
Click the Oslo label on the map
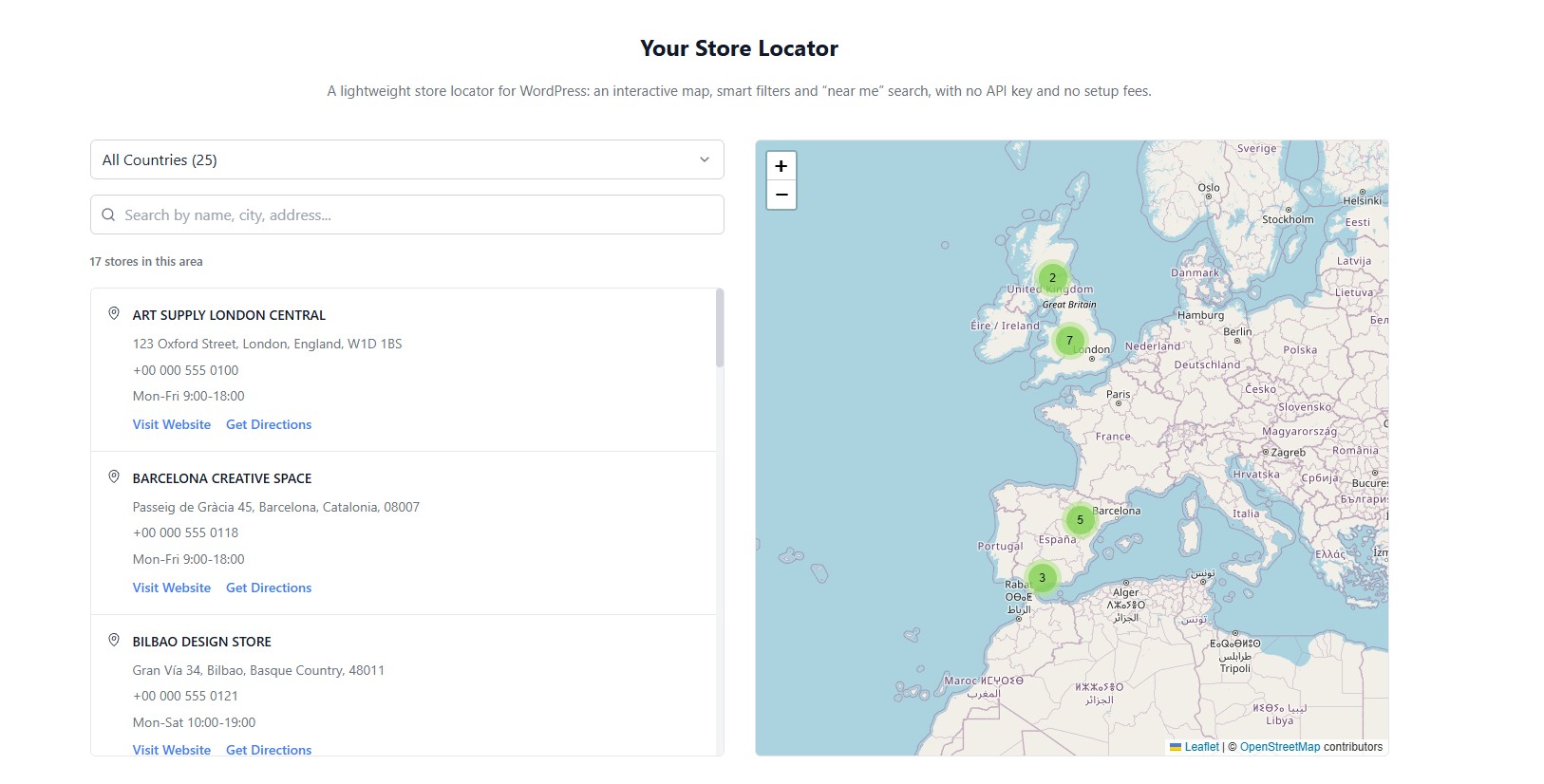(1209, 187)
